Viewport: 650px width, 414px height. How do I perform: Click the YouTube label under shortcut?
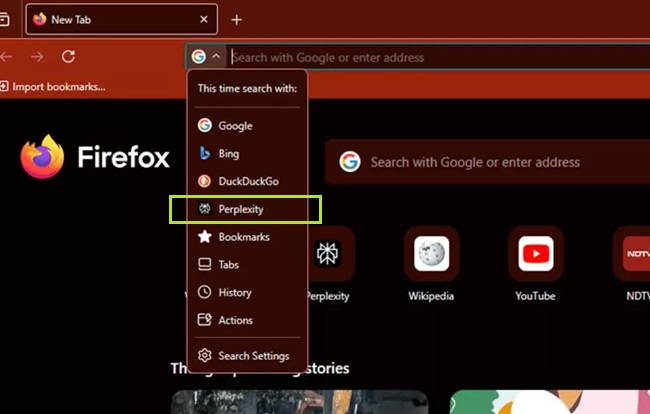pyautogui.click(x=535, y=296)
